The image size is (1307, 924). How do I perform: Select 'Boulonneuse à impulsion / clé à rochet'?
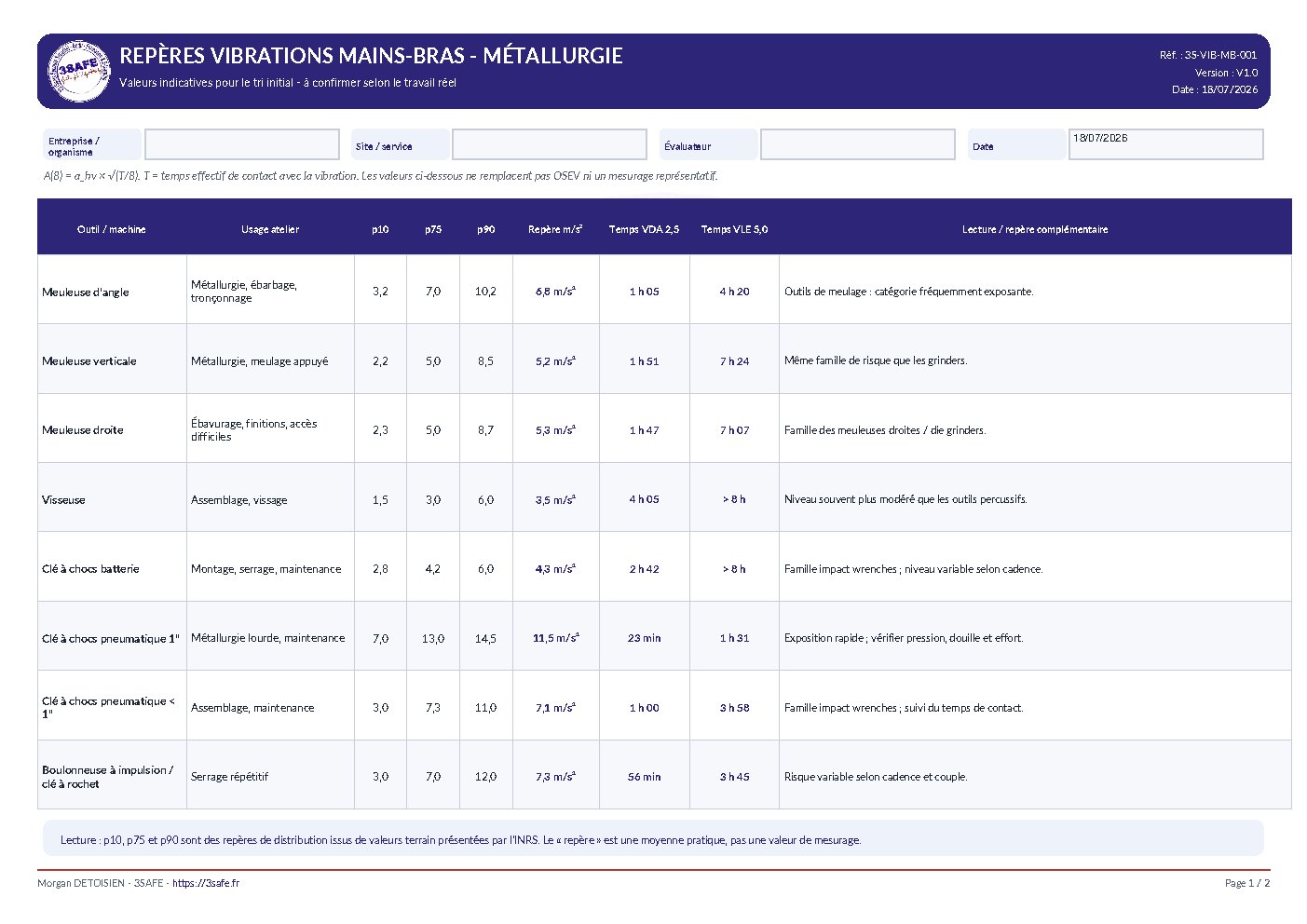pyautogui.click(x=108, y=777)
